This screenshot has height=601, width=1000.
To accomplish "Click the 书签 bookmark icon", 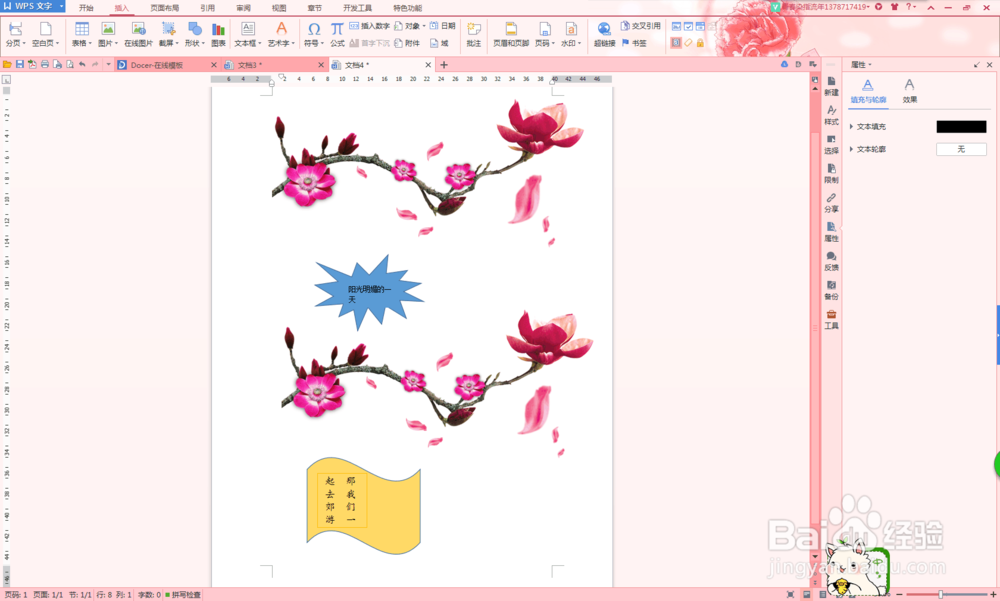I will pos(634,42).
